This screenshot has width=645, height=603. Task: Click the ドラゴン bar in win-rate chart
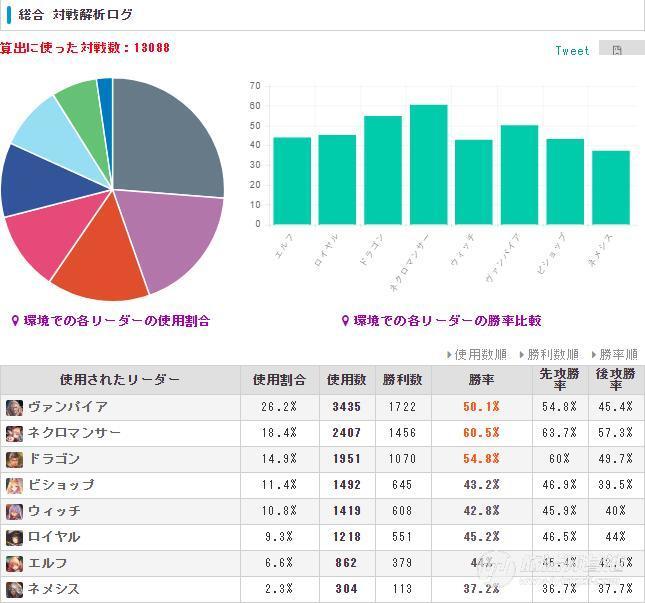tap(383, 170)
